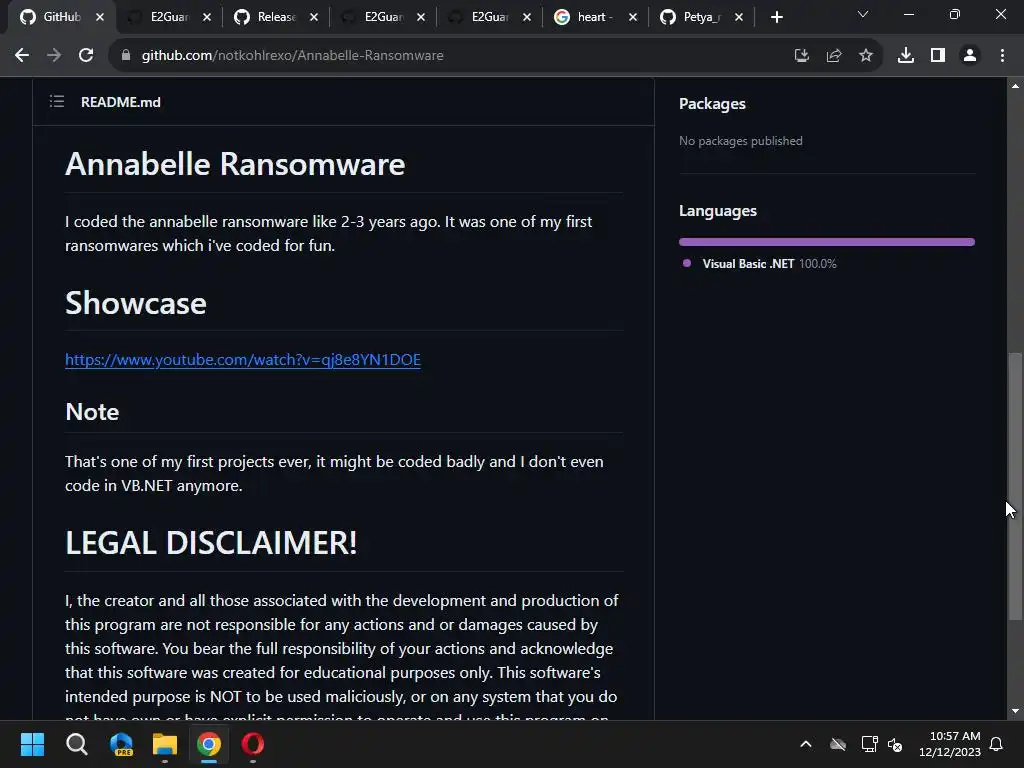Click the page vertical scrollbar thumb
Image resolution: width=1024 pixels, height=768 pixels.
pos(1015,487)
